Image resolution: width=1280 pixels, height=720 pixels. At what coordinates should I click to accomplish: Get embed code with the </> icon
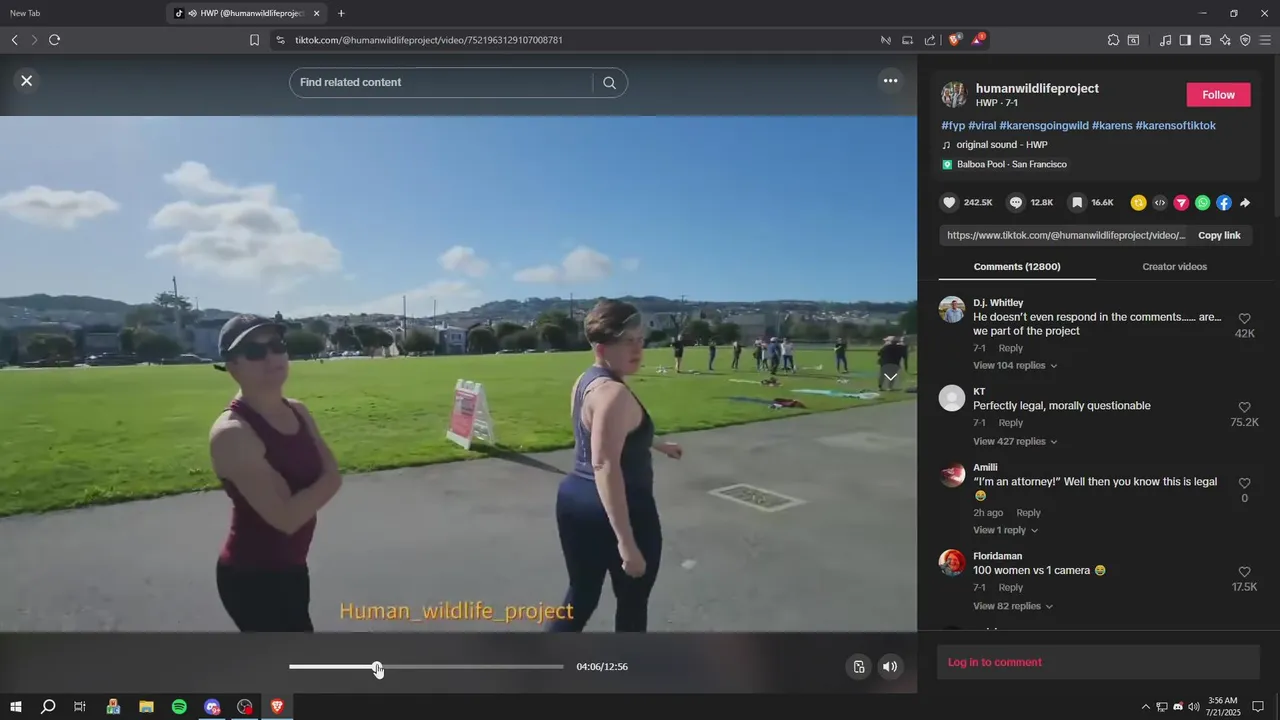coord(1160,203)
